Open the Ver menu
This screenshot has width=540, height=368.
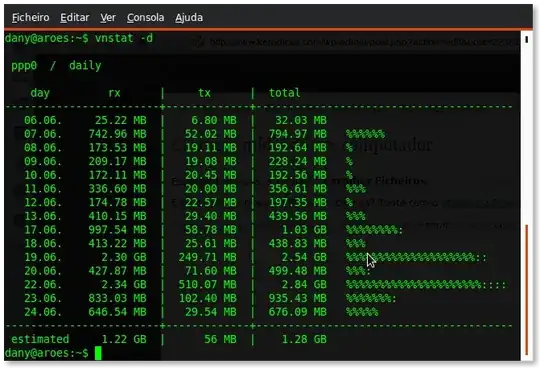click(x=108, y=18)
